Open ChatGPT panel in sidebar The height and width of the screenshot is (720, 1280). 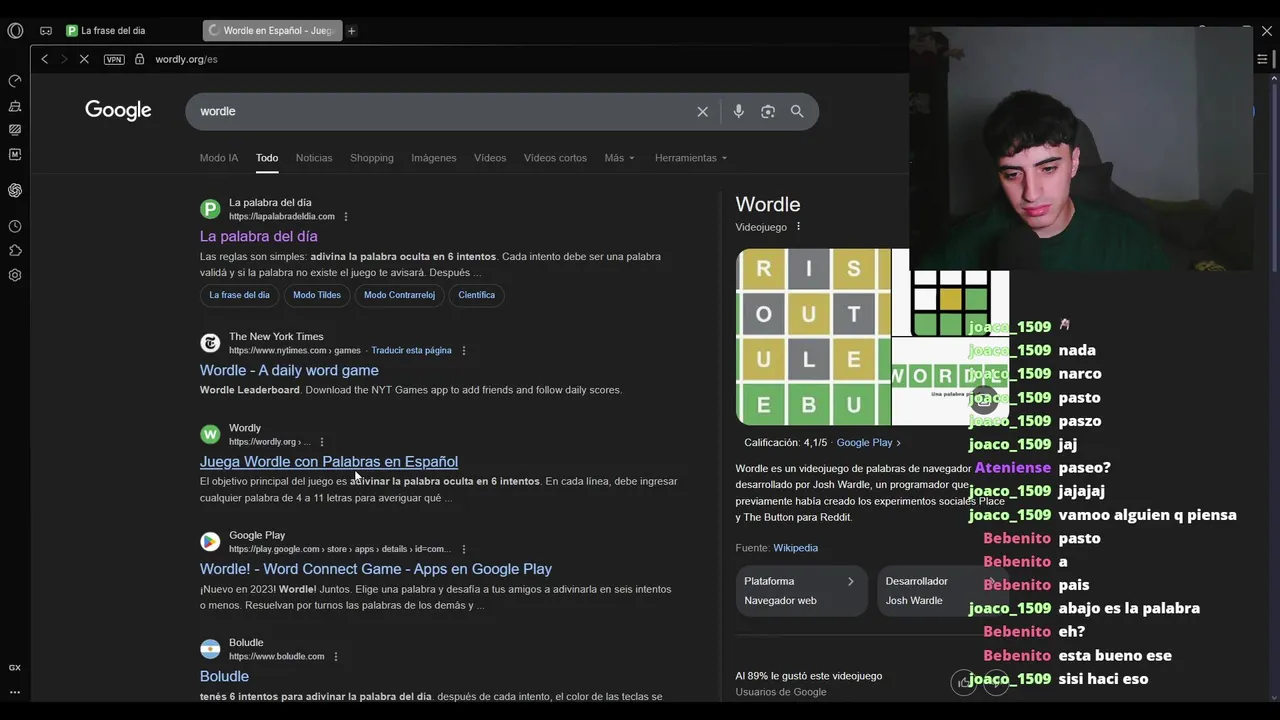pos(15,190)
